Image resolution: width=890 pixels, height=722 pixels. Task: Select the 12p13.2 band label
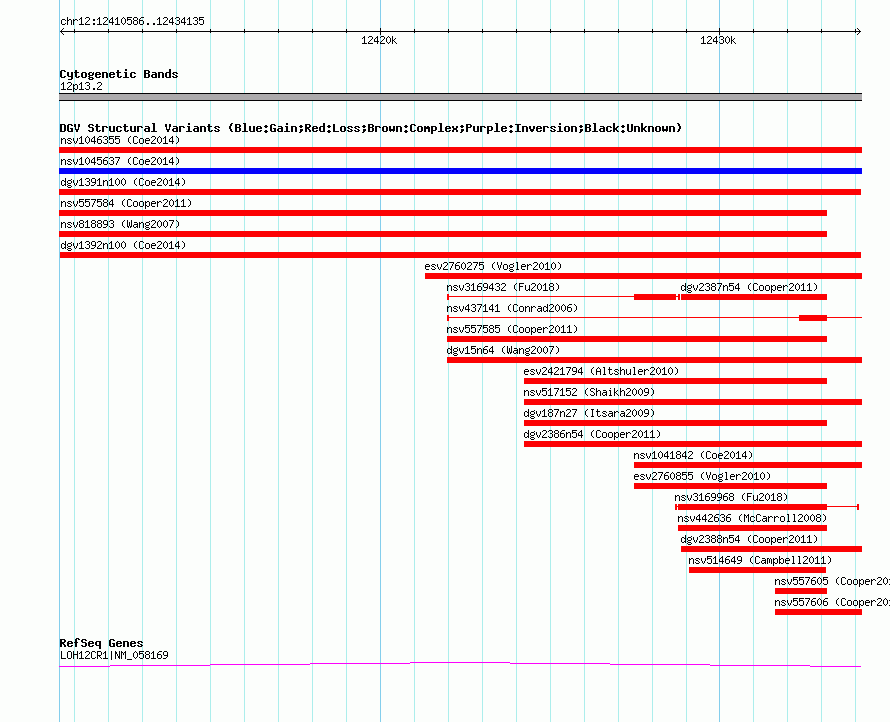pyautogui.click(x=81, y=86)
